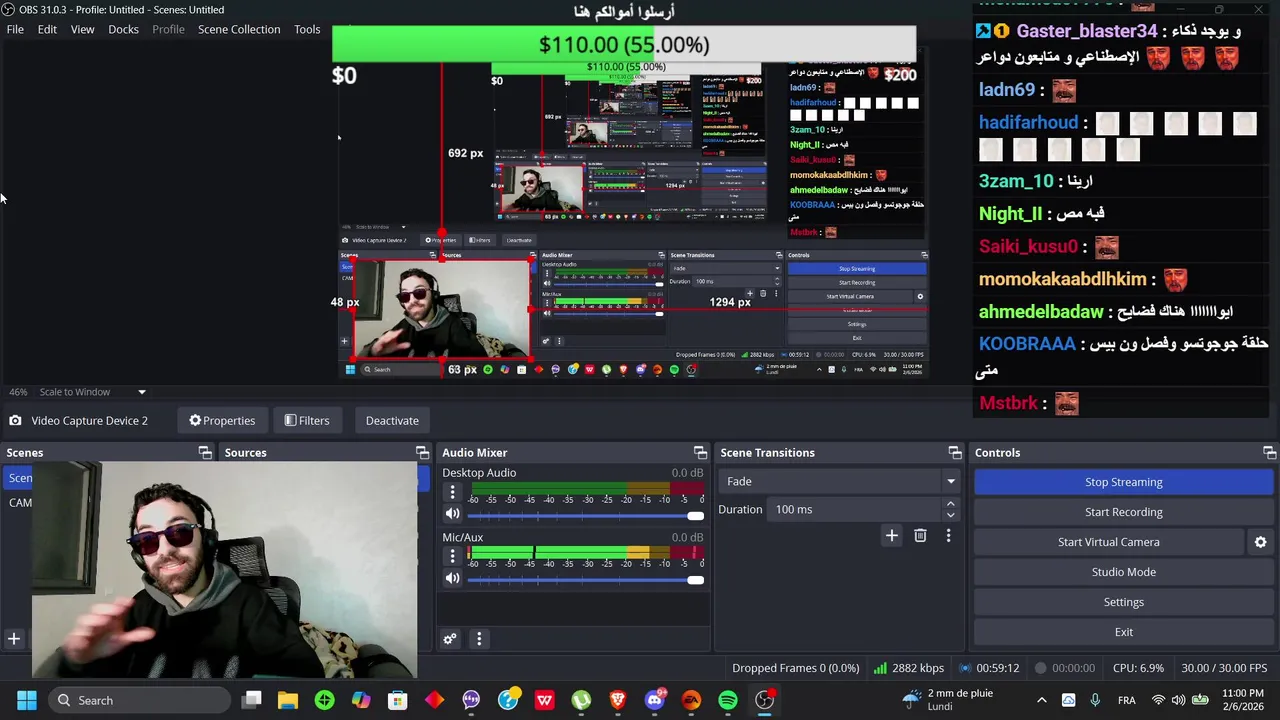Open WPS Office from taskbar
This screenshot has height=720, width=1280.
[x=544, y=700]
